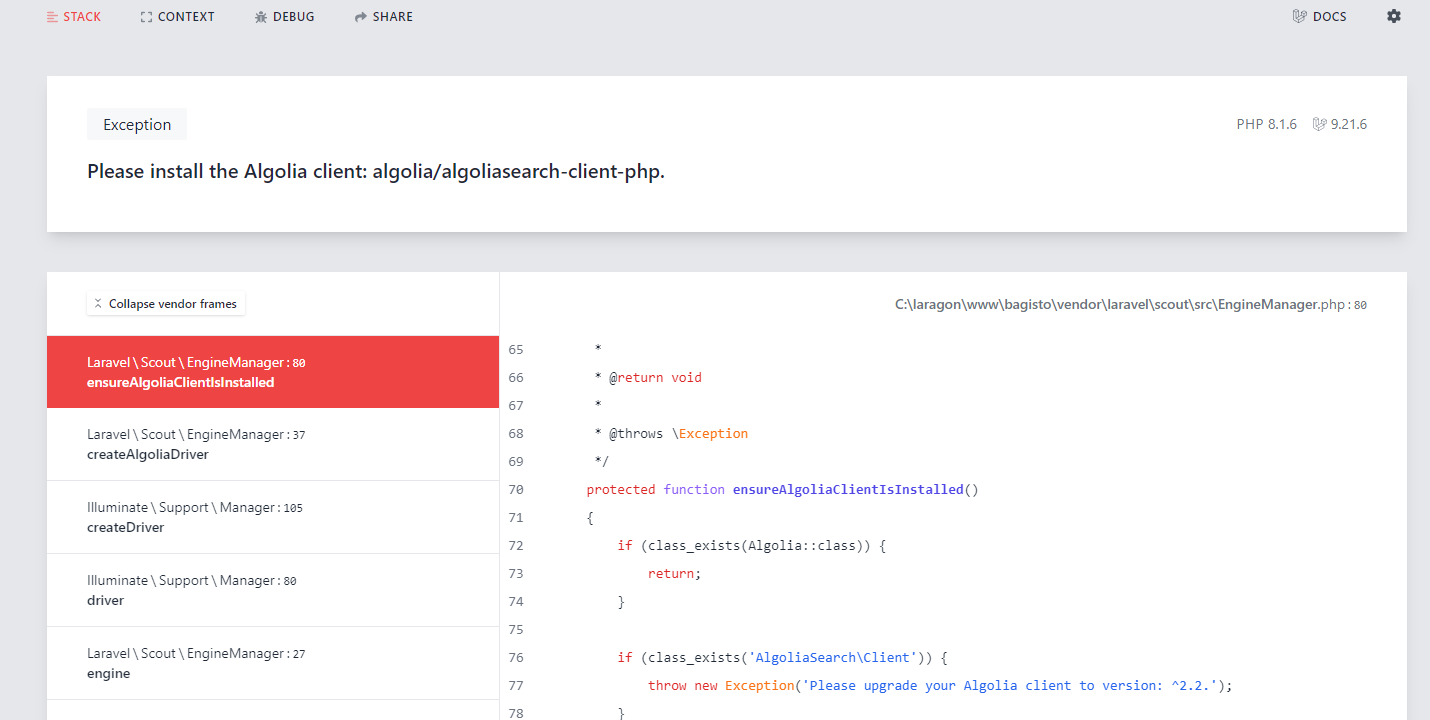Click the PHP 8.1.6 version text
The width and height of the screenshot is (1430, 720).
1266,124
